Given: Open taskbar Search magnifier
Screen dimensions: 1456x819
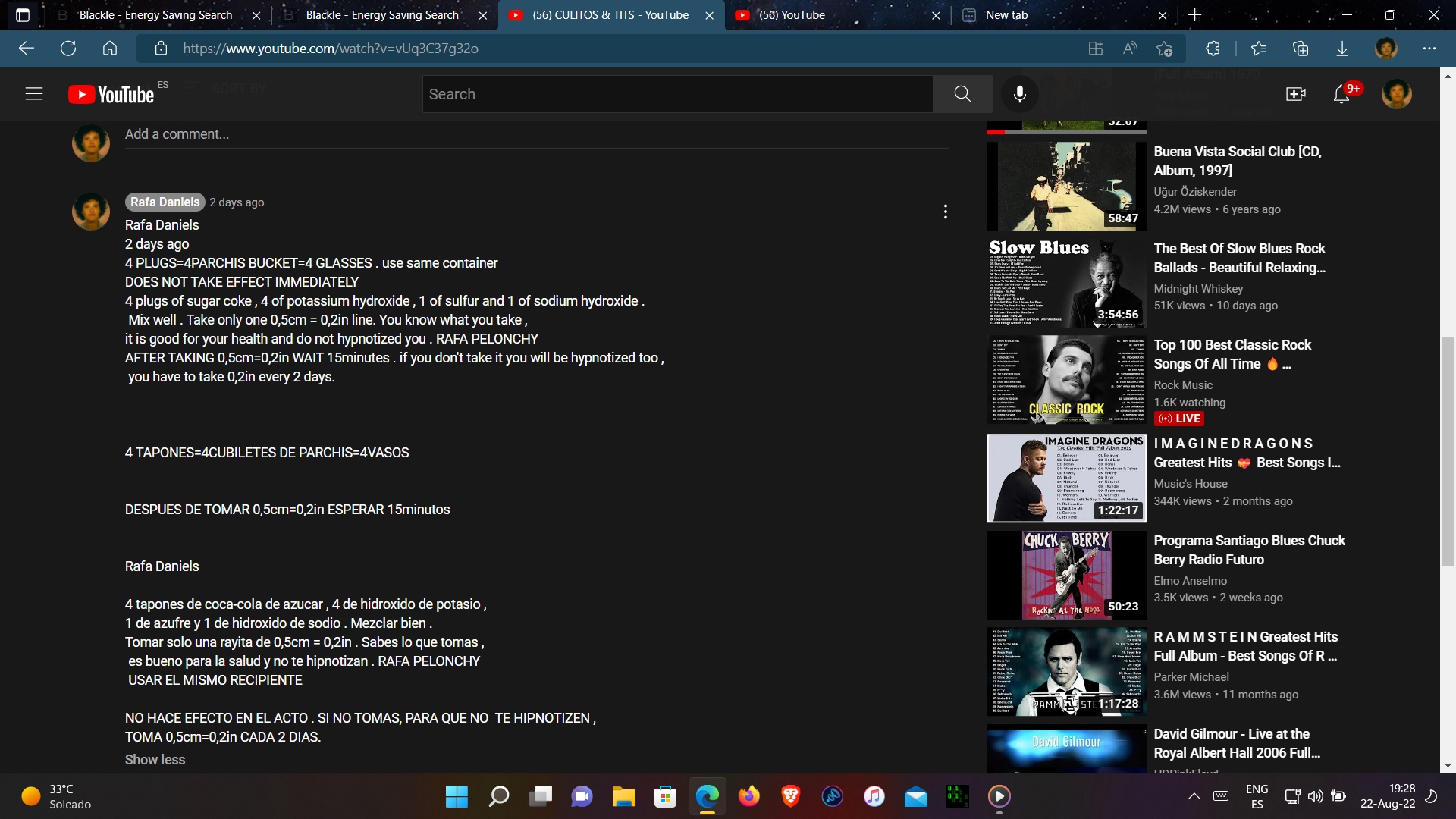Looking at the screenshot, I should pyautogui.click(x=498, y=796).
